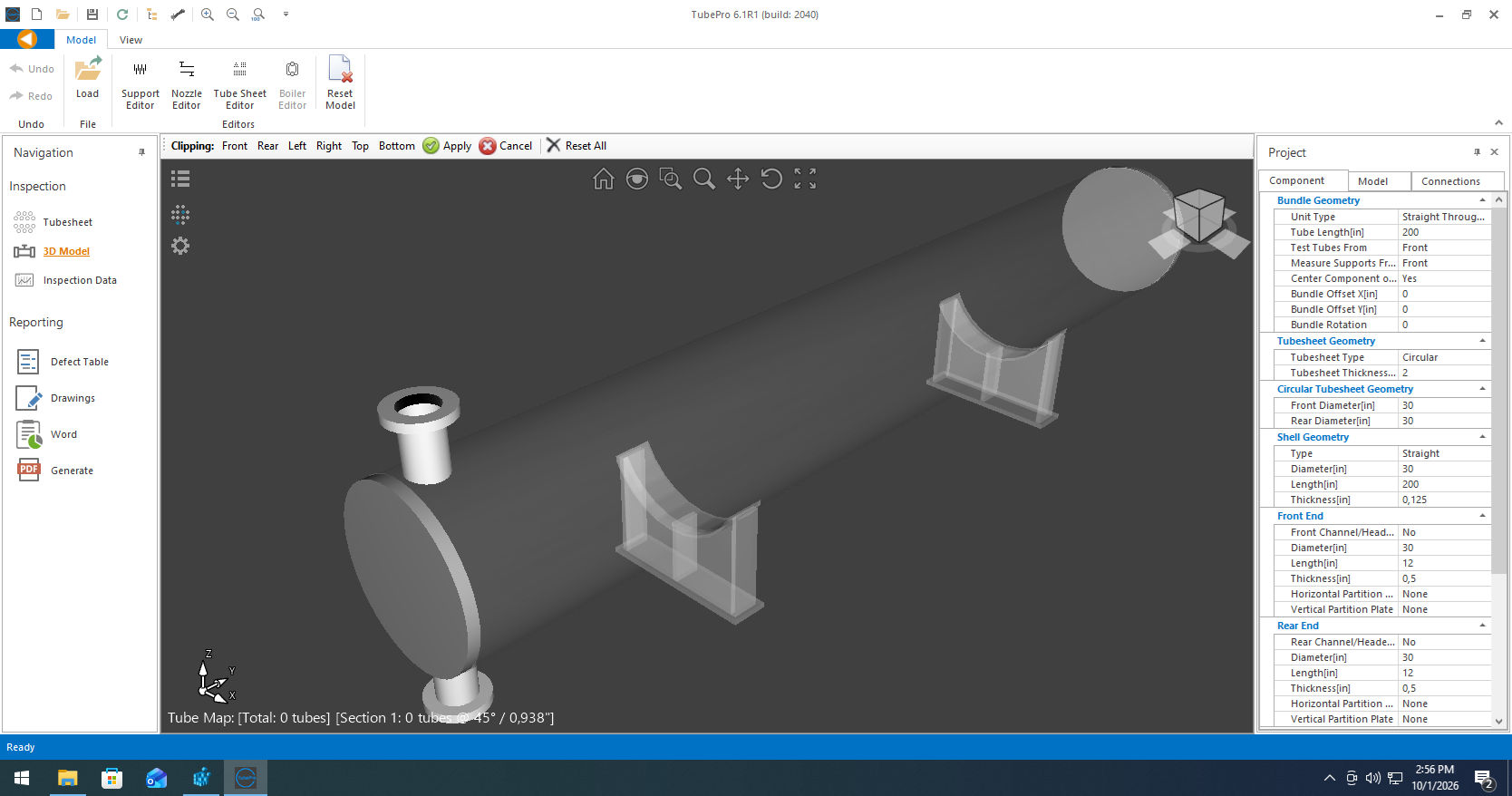The width and height of the screenshot is (1512, 796).
Task: Click the fit-to-screen expand icon in viewport
Action: coord(805,180)
